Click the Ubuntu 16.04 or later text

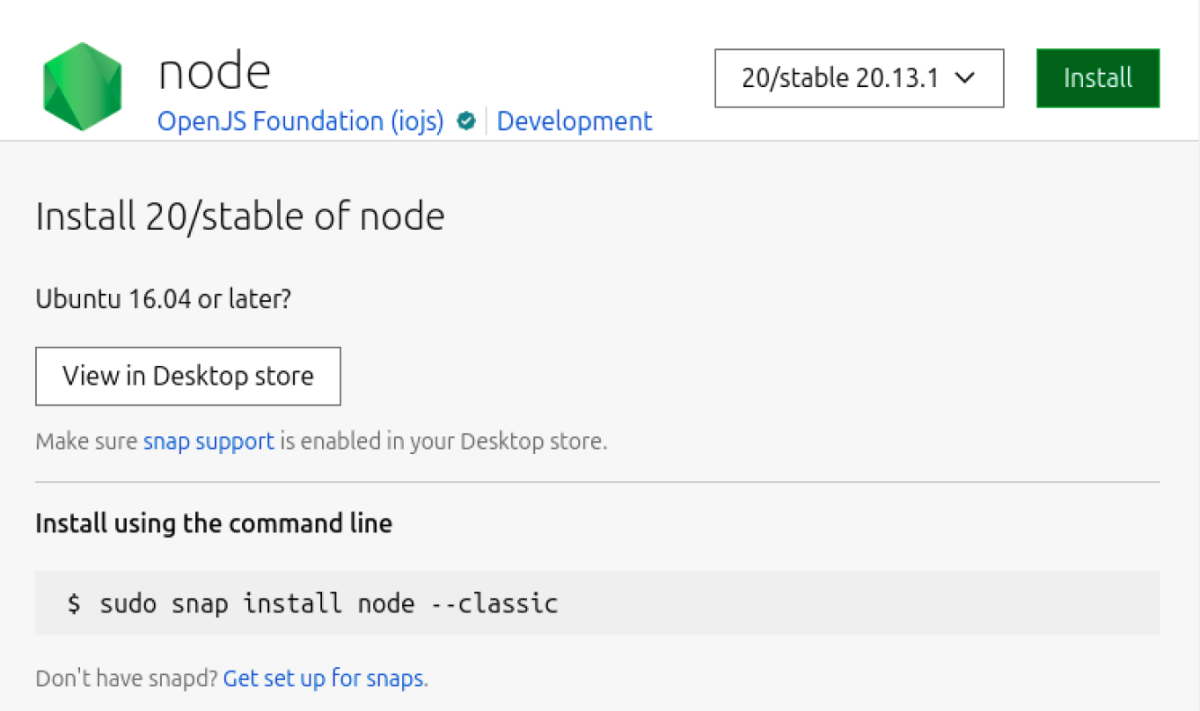click(x=163, y=298)
